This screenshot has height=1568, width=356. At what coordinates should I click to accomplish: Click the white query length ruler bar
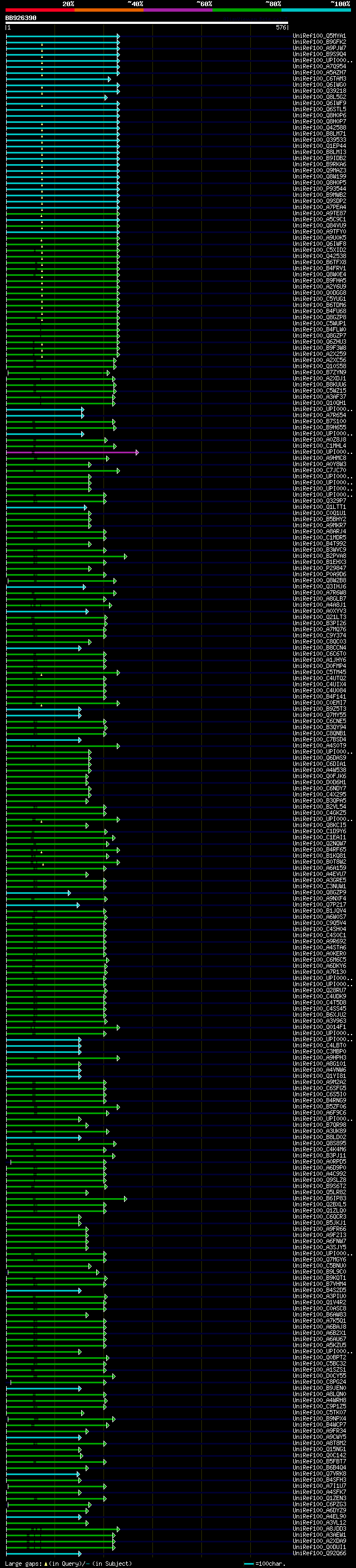(147, 22)
